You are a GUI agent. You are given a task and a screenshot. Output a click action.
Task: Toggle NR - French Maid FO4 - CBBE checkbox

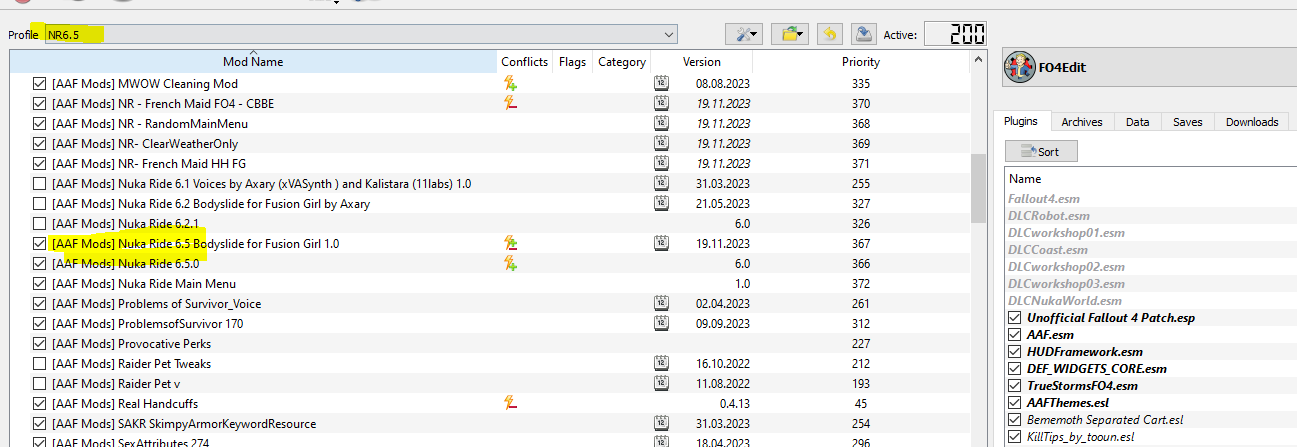(40, 103)
